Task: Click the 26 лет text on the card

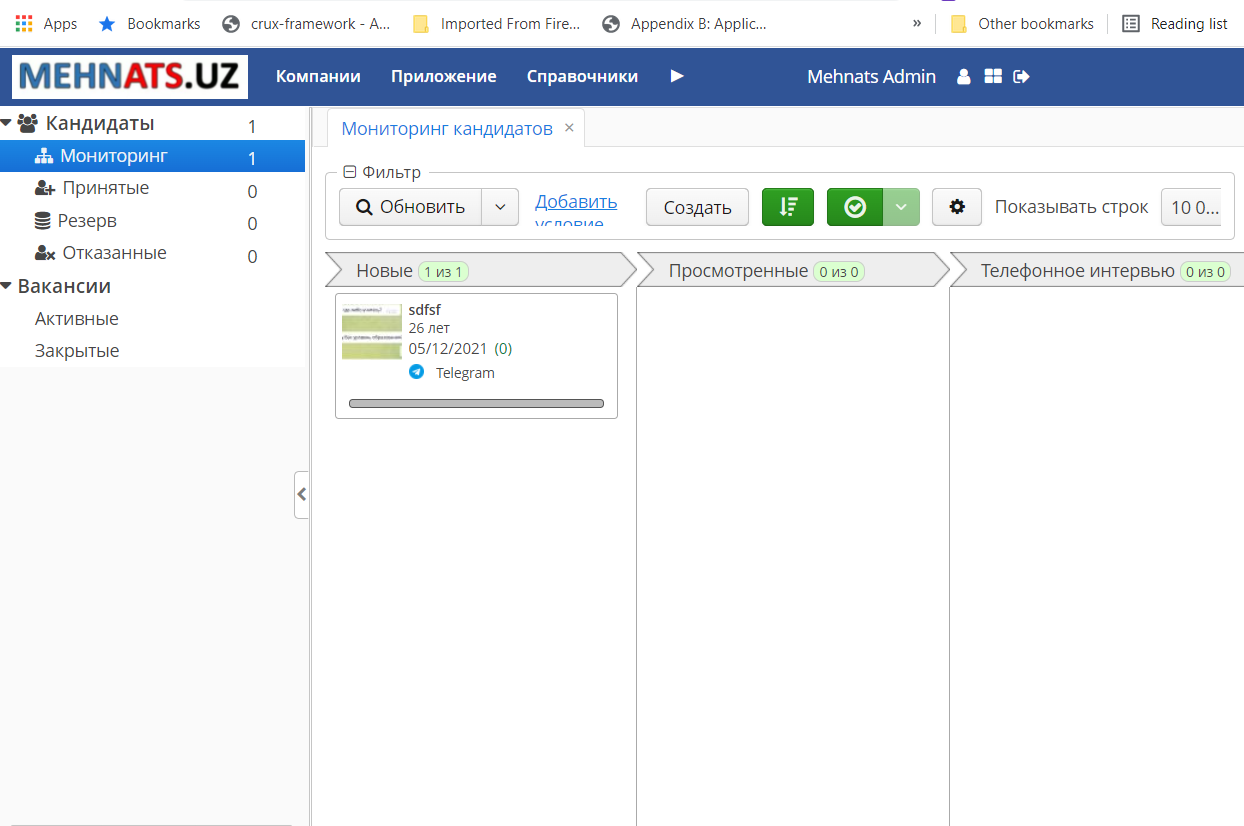Action: (430, 328)
